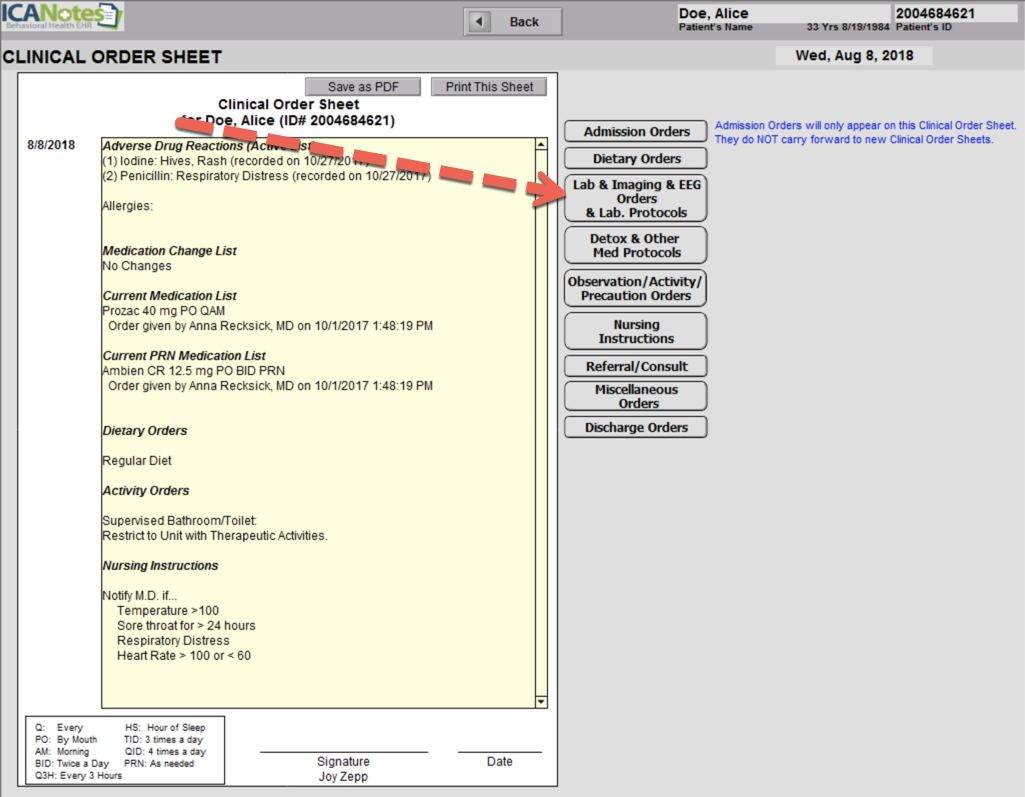Open Nursing Instructions
Viewport: 1025px width, 797px height.
(x=636, y=331)
